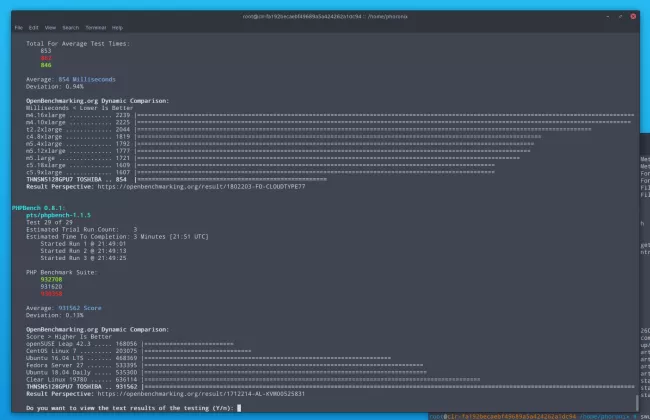
Task: Click the Clear Linux 19780 636114 row
Action: coord(253,379)
